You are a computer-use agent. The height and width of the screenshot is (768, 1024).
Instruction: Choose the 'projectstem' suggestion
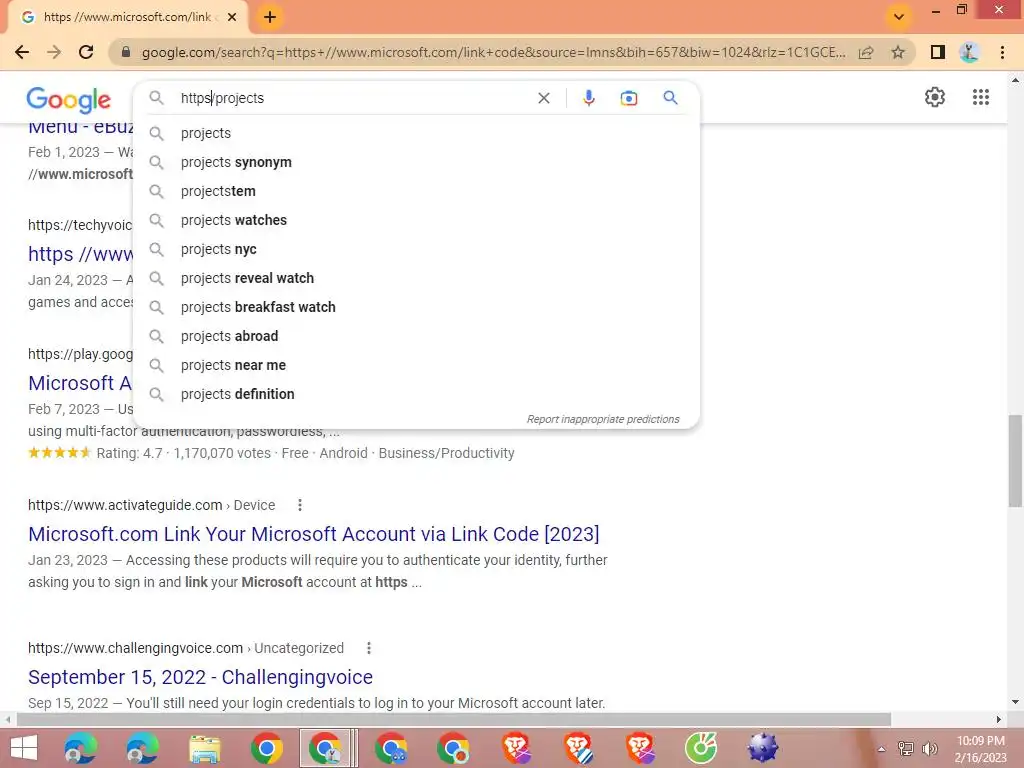[416, 191]
